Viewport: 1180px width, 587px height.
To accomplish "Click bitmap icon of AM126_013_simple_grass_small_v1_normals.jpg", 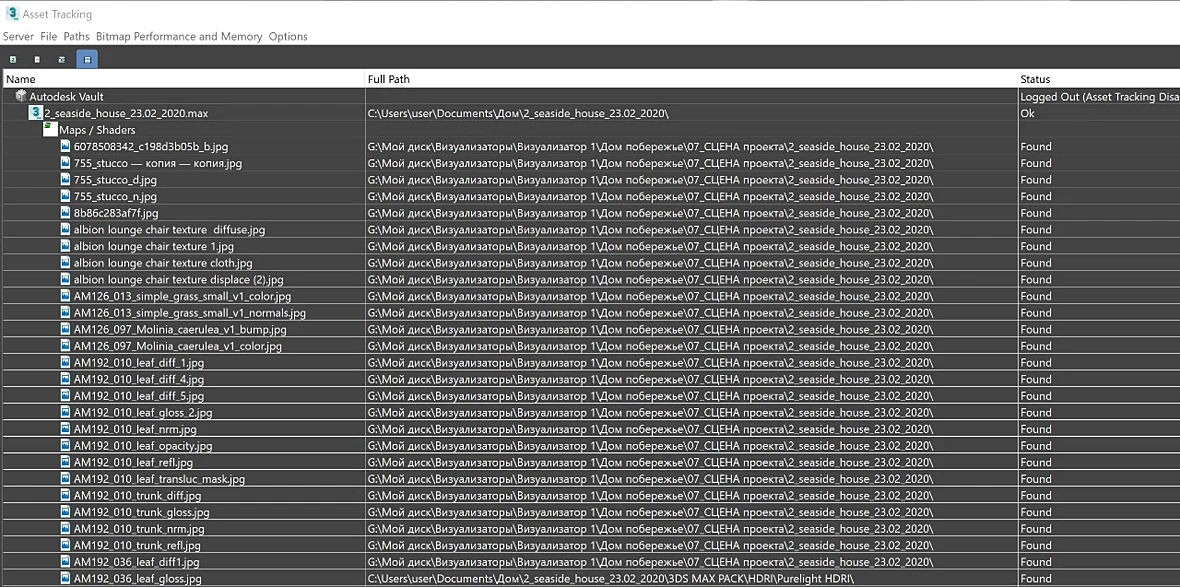I will tap(66, 312).
